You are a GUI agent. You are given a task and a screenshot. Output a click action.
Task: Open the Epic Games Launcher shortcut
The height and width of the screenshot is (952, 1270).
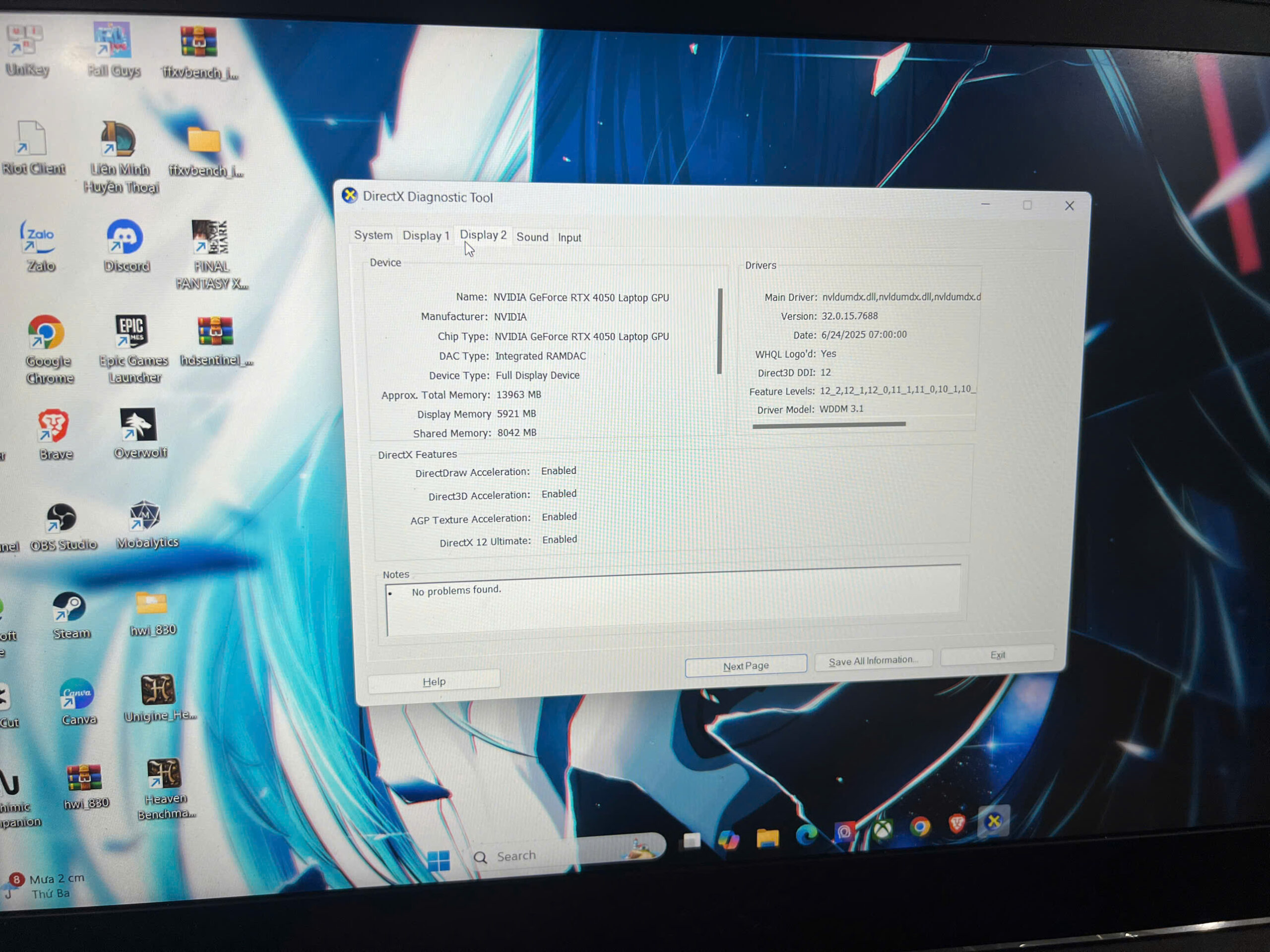coord(131,331)
